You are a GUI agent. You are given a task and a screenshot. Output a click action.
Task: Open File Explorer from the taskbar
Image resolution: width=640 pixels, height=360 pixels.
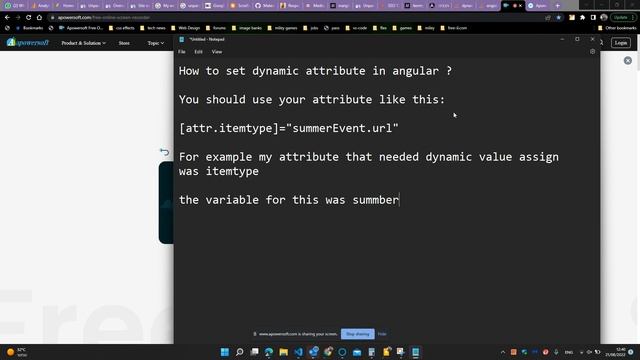coord(284,352)
